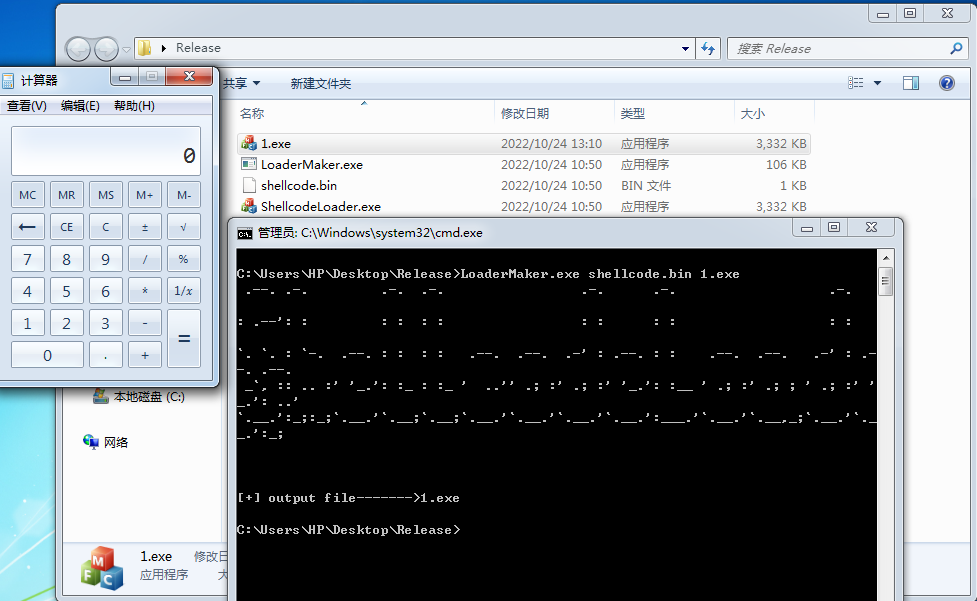Viewport: 977px width, 601px height.
Task: Open the 共享 dropdown in toolbar
Action: click(241, 83)
